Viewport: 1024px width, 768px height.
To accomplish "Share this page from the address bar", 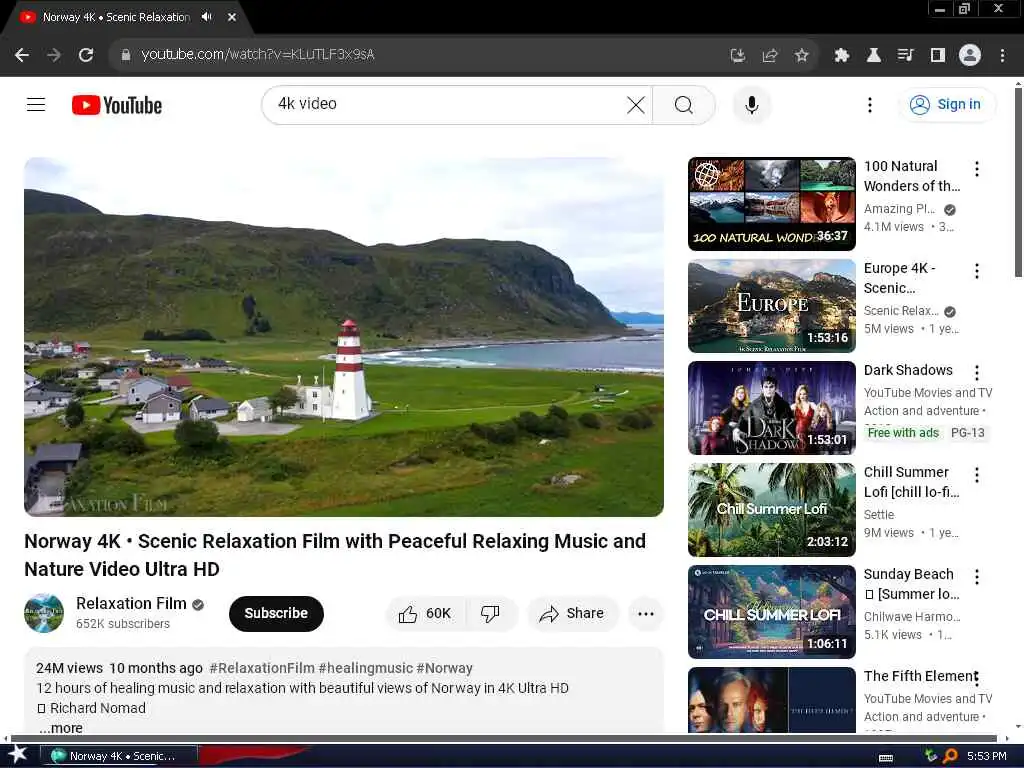I will (x=770, y=56).
